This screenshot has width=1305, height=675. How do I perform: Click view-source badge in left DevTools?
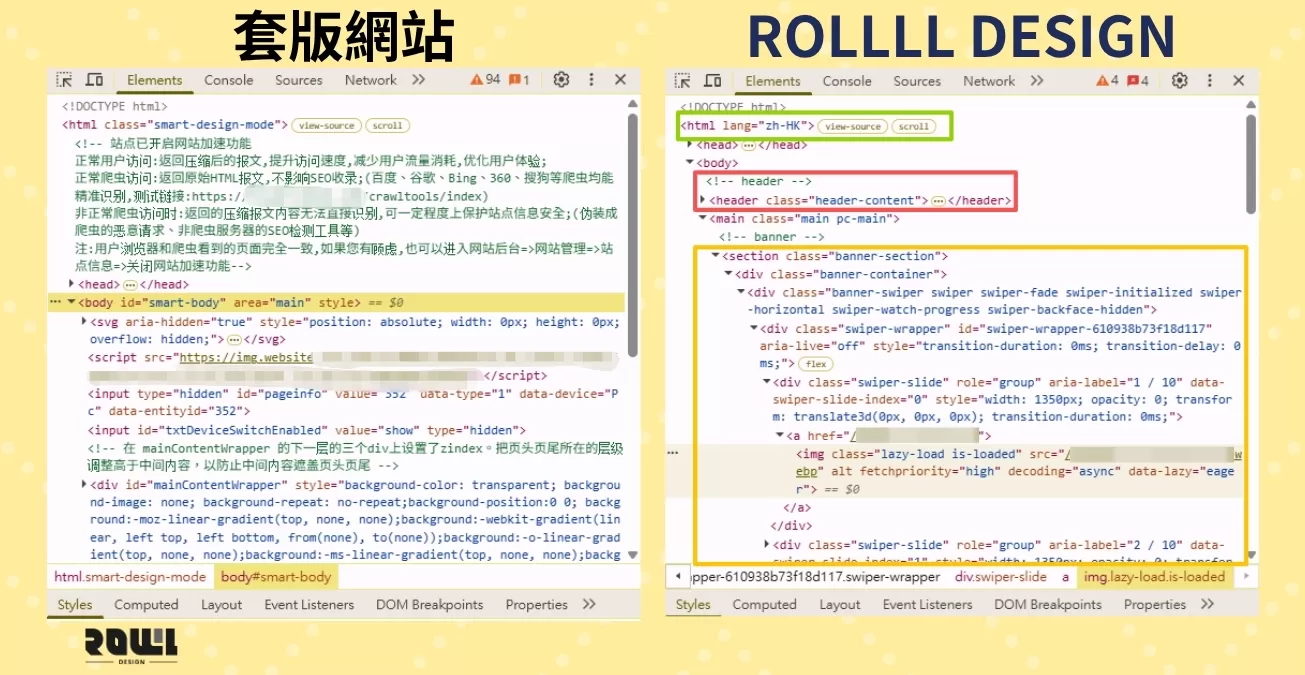(x=326, y=125)
